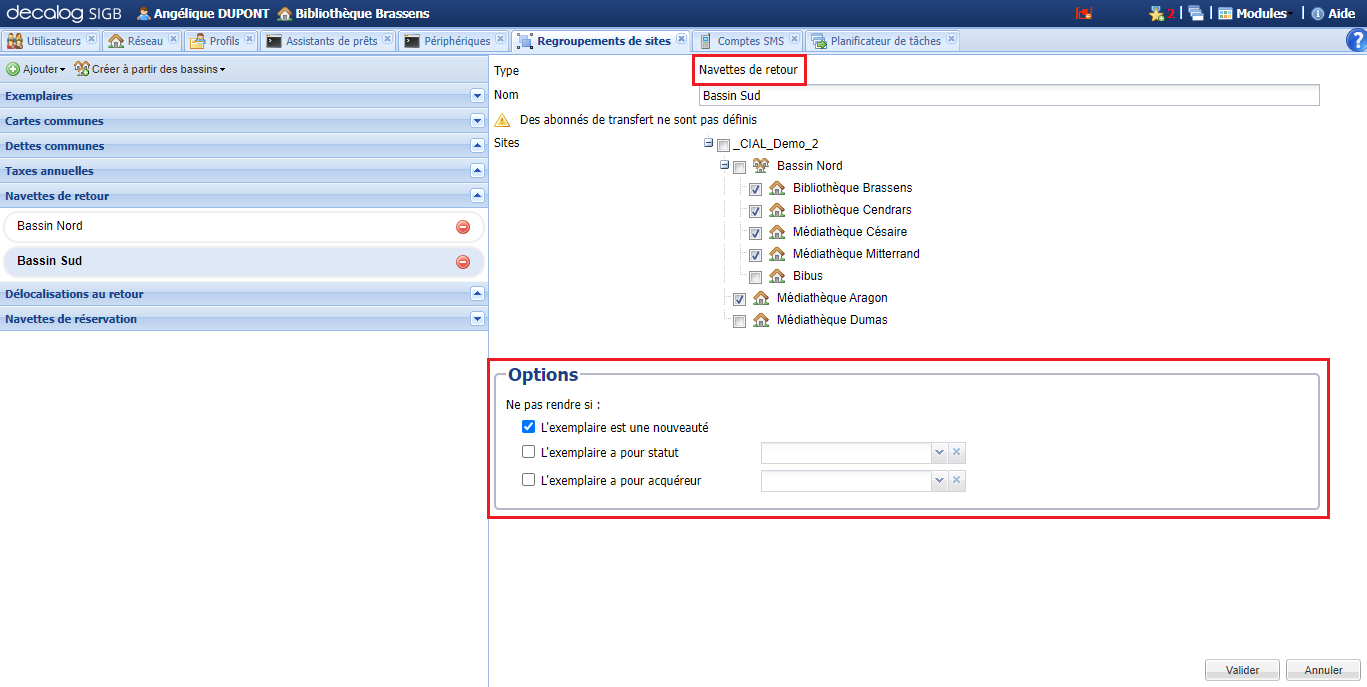
Task: Check the Bibus site checkbox
Action: (x=755, y=277)
